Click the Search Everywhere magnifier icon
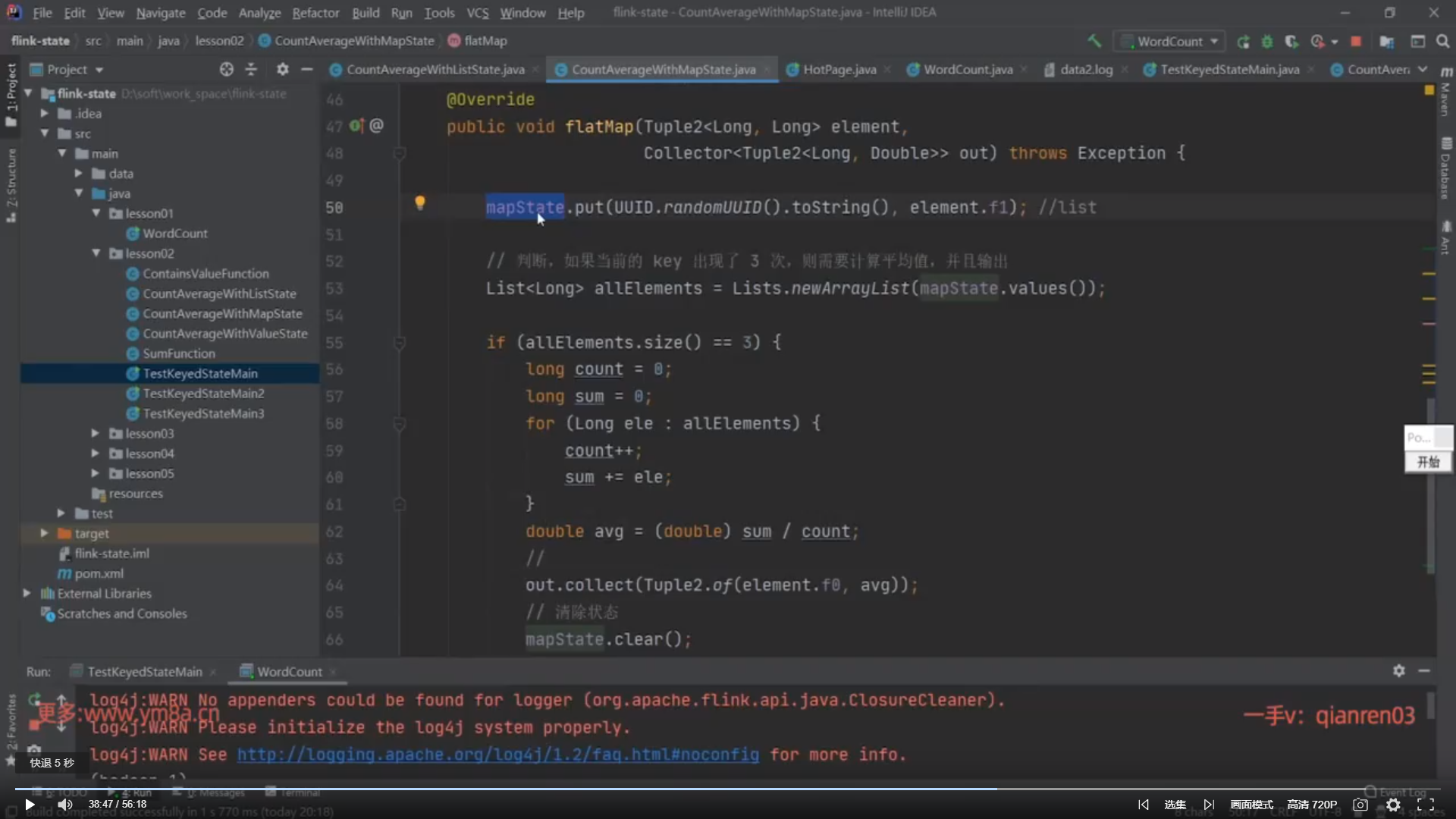1456x819 pixels. pyautogui.click(x=1442, y=41)
